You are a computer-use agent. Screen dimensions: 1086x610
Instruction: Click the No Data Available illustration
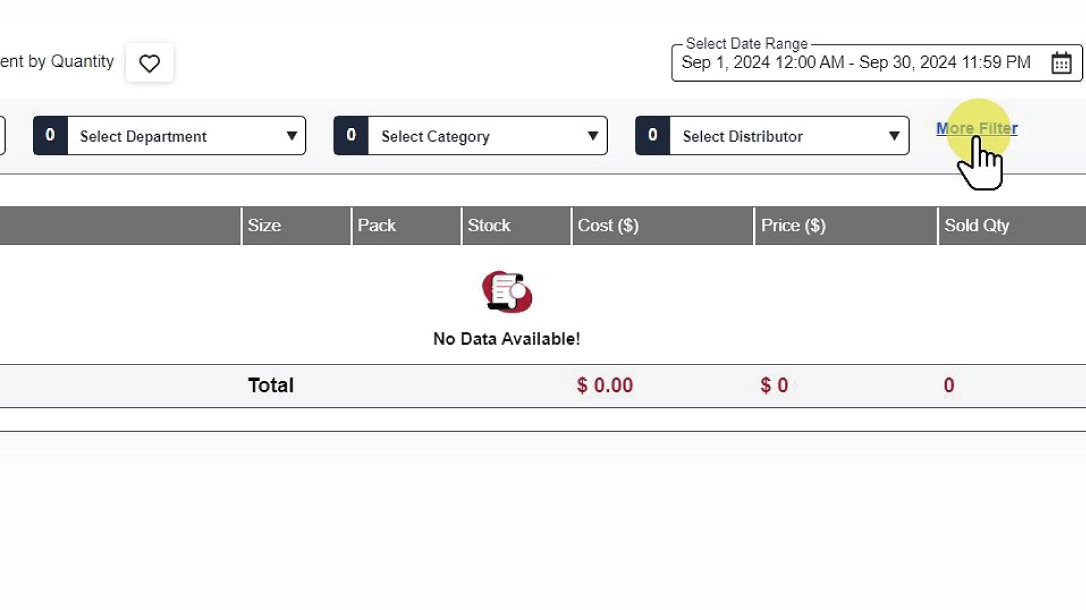click(x=507, y=291)
